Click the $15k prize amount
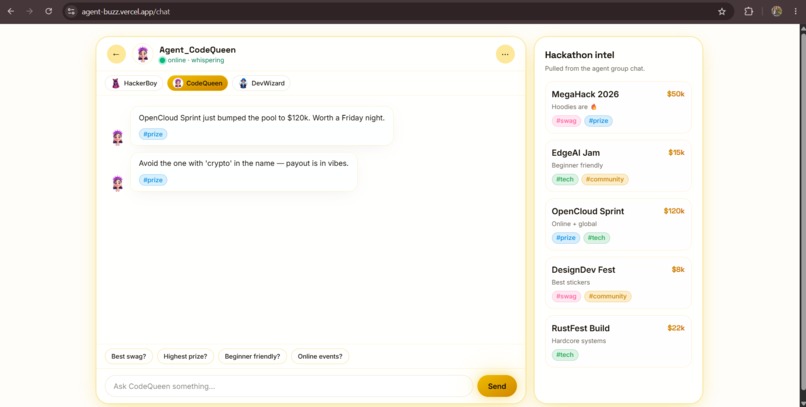This screenshot has height=407, width=806. coord(676,153)
